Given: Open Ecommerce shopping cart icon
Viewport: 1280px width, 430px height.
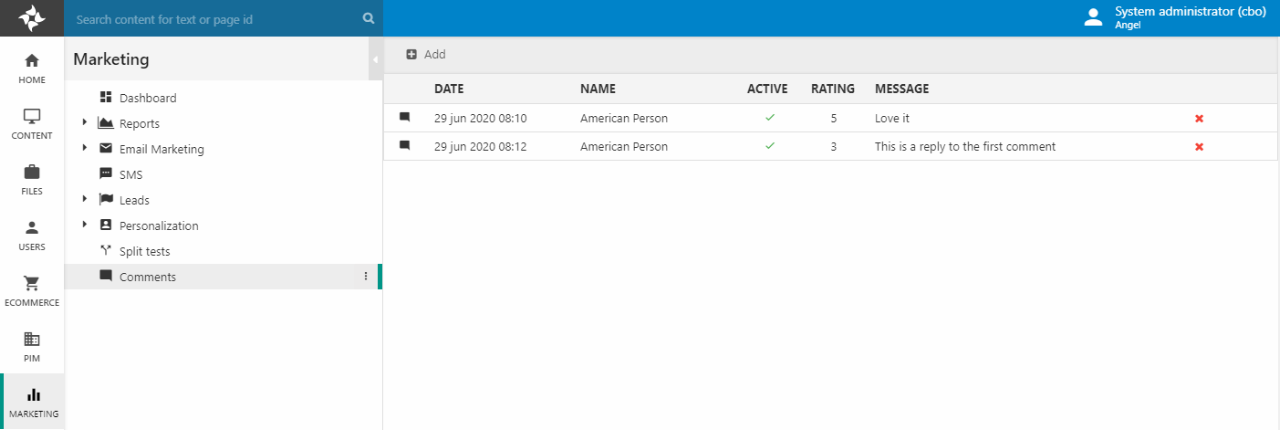Looking at the screenshot, I should [x=32, y=290].
